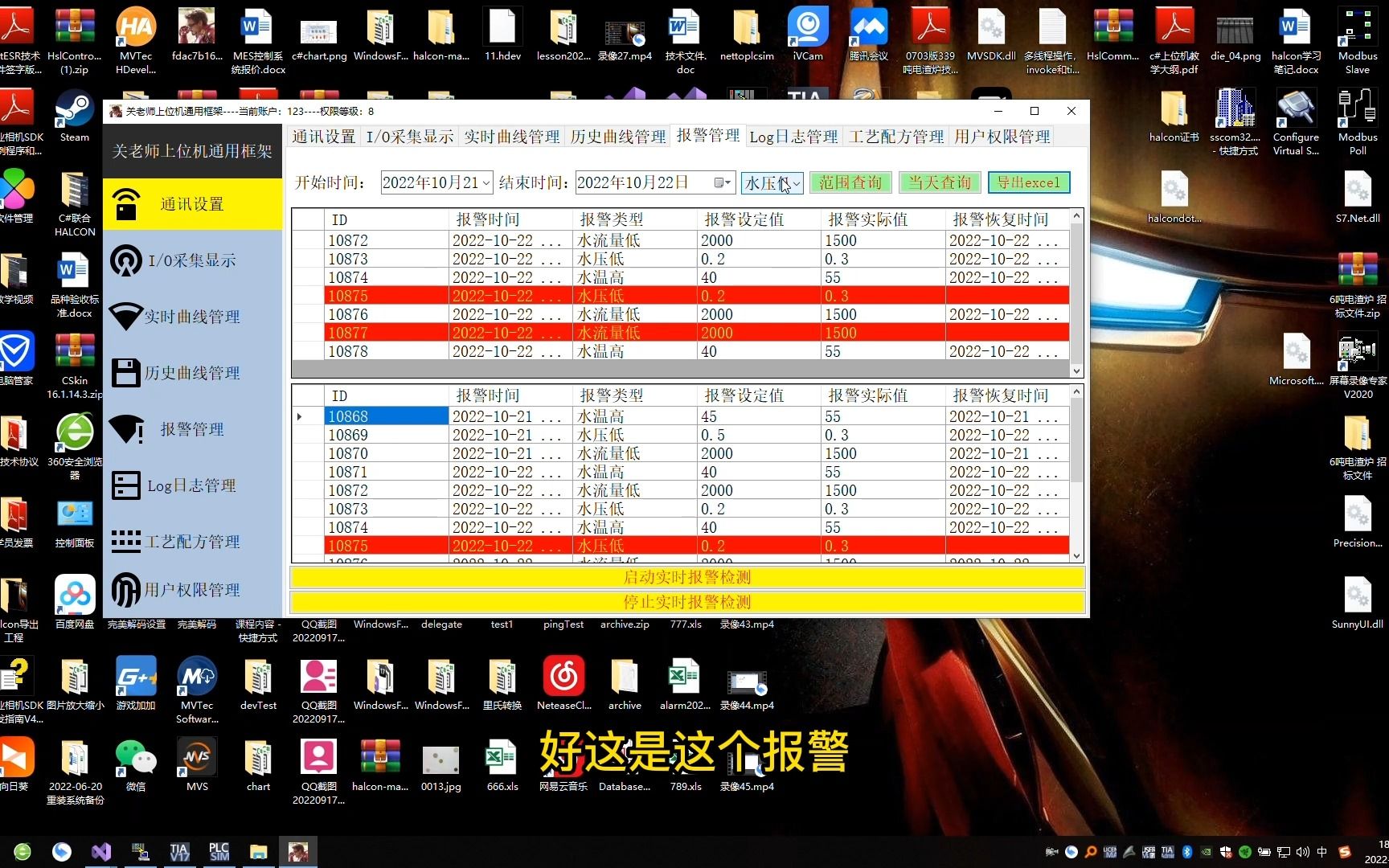1389x868 pixels.
Task: Select the 工艺配方管理 grid icon
Action: (x=126, y=542)
